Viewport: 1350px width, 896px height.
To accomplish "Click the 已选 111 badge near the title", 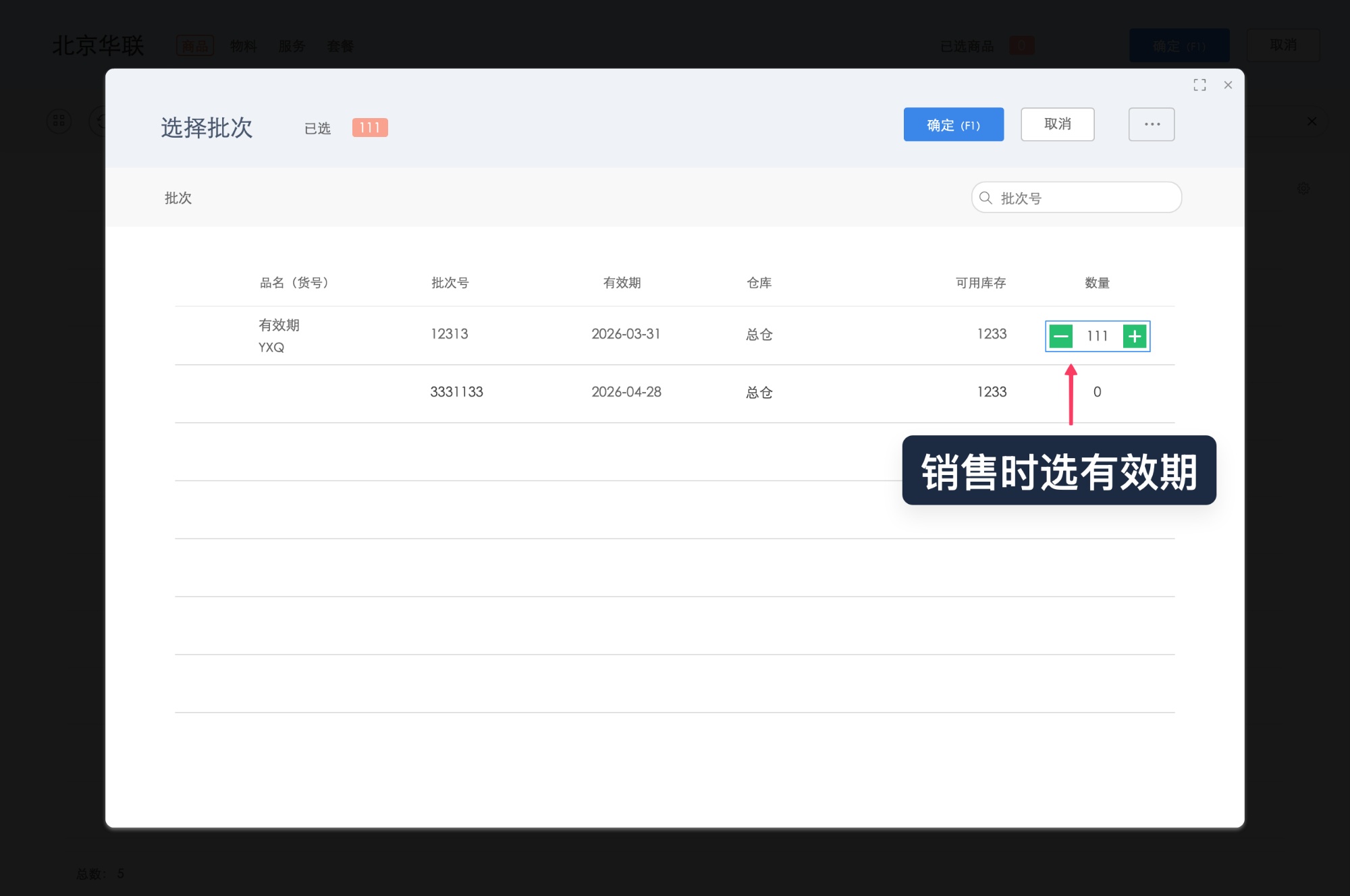I will click(x=369, y=128).
